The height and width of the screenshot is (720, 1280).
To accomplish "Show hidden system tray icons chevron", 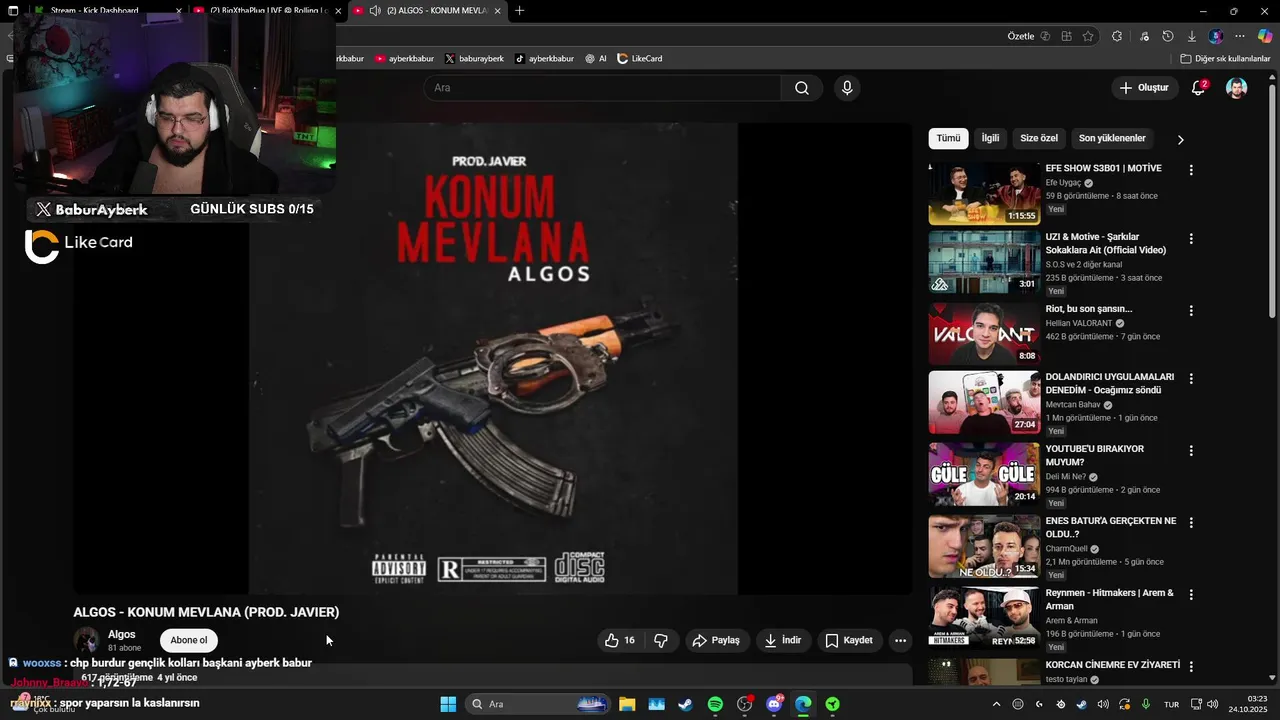I will (996, 704).
